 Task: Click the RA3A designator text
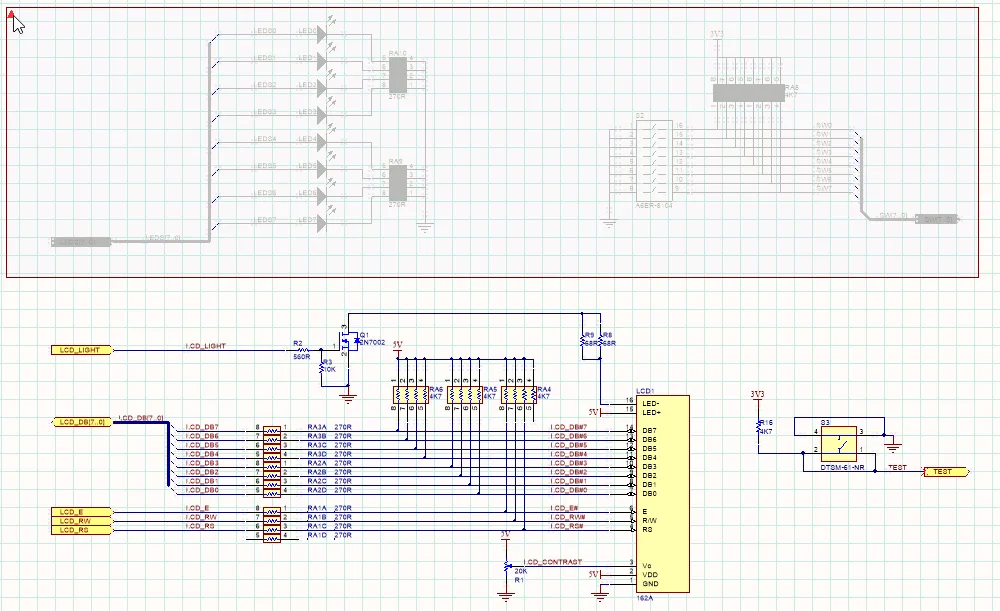[x=316, y=427]
